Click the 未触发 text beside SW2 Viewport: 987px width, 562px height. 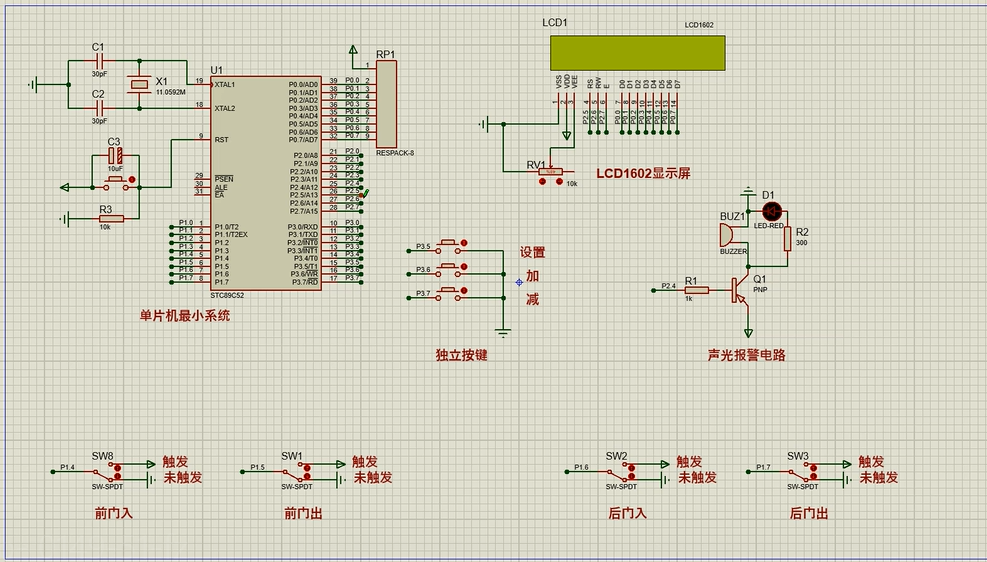coord(697,478)
